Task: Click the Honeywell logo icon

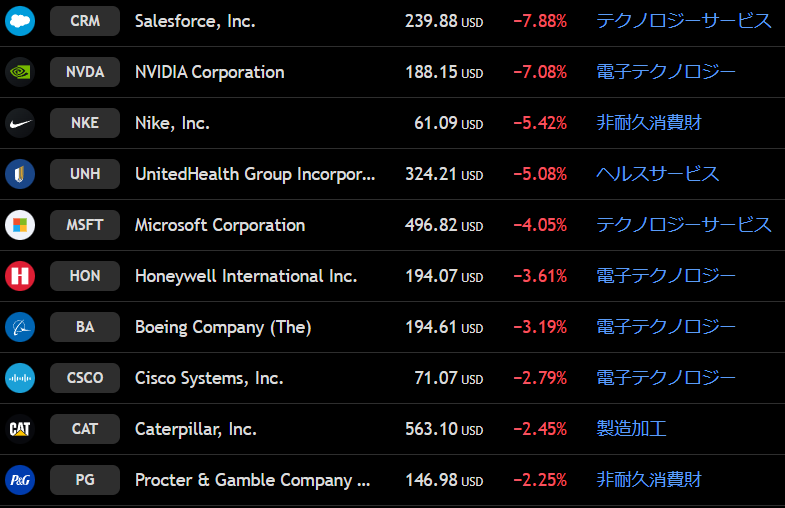Action: (20, 276)
